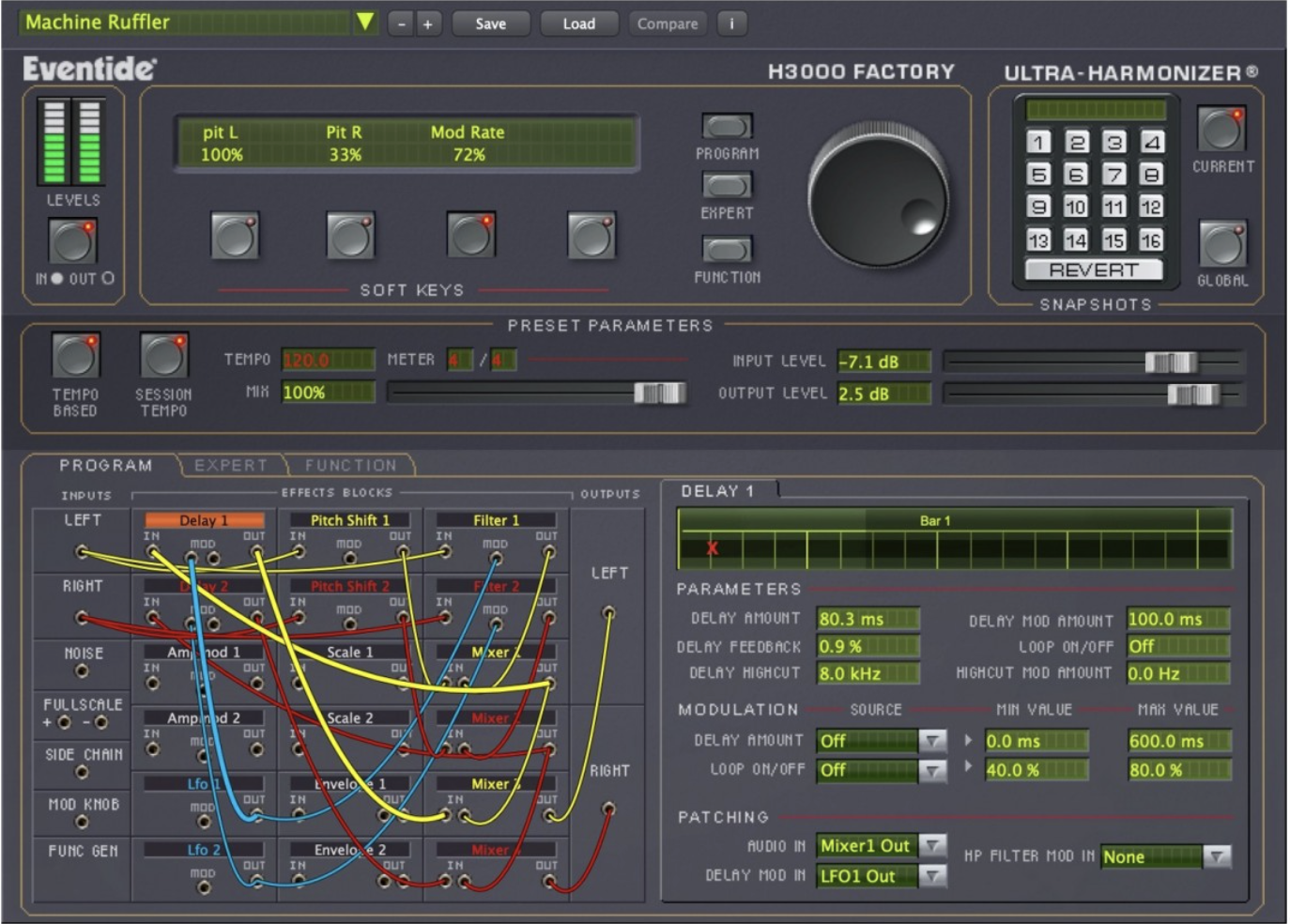
Task: Open the Delay Mod In dropdown
Action: (932, 876)
